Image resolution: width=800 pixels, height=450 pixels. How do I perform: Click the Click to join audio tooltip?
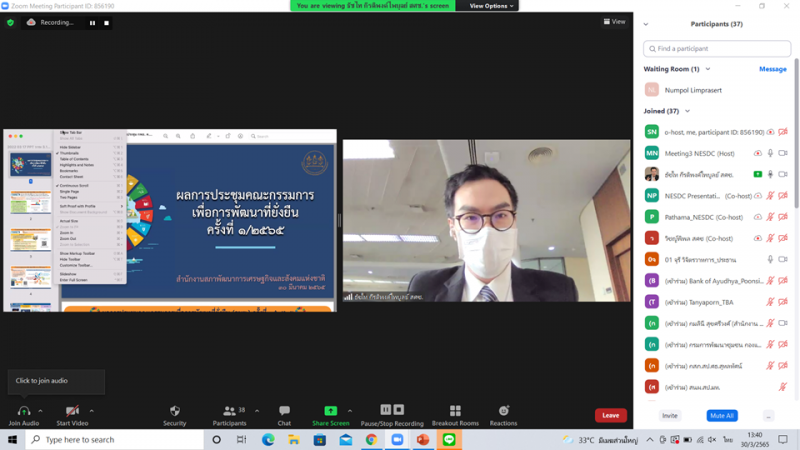point(56,381)
